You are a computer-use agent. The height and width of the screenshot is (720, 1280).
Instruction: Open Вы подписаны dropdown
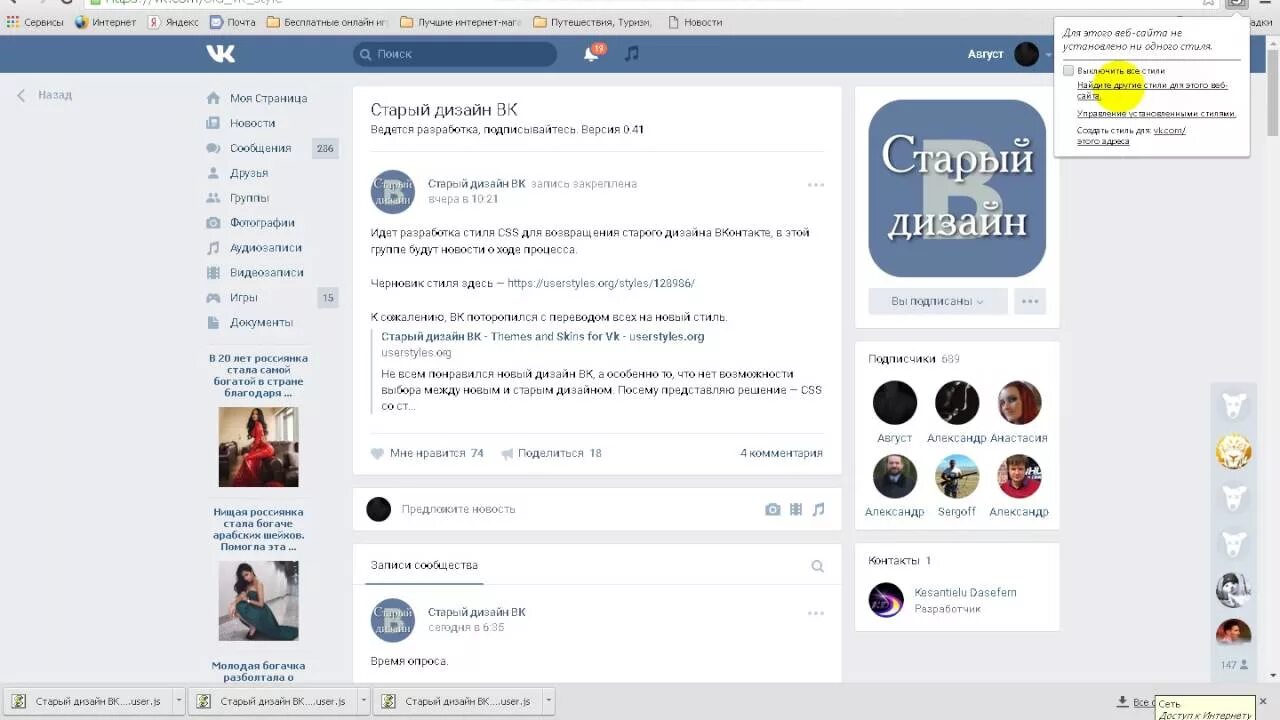[x=937, y=301]
